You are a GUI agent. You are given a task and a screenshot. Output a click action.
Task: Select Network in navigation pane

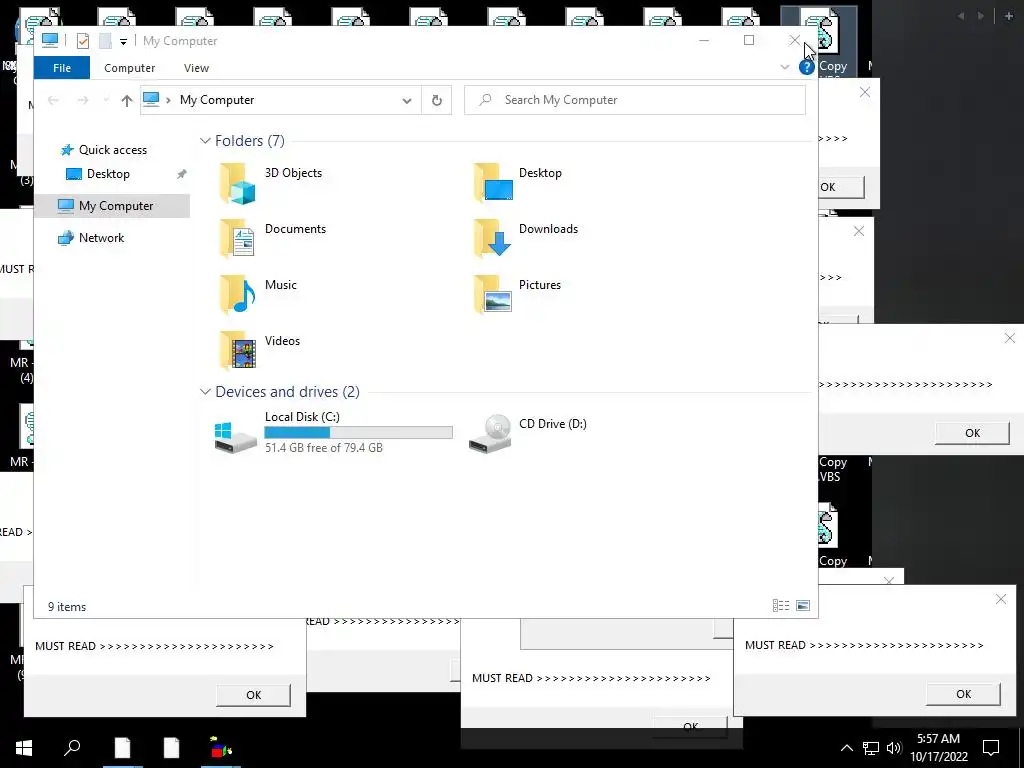click(x=101, y=238)
